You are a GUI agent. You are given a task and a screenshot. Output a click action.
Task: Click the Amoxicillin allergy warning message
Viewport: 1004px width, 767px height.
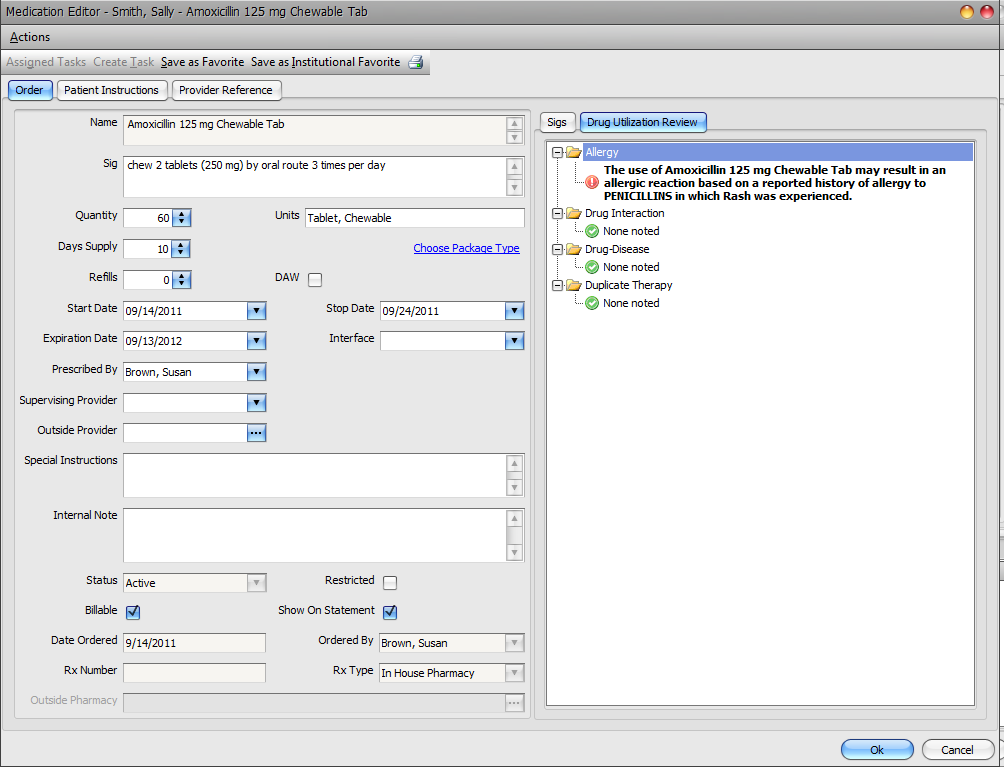pos(774,183)
